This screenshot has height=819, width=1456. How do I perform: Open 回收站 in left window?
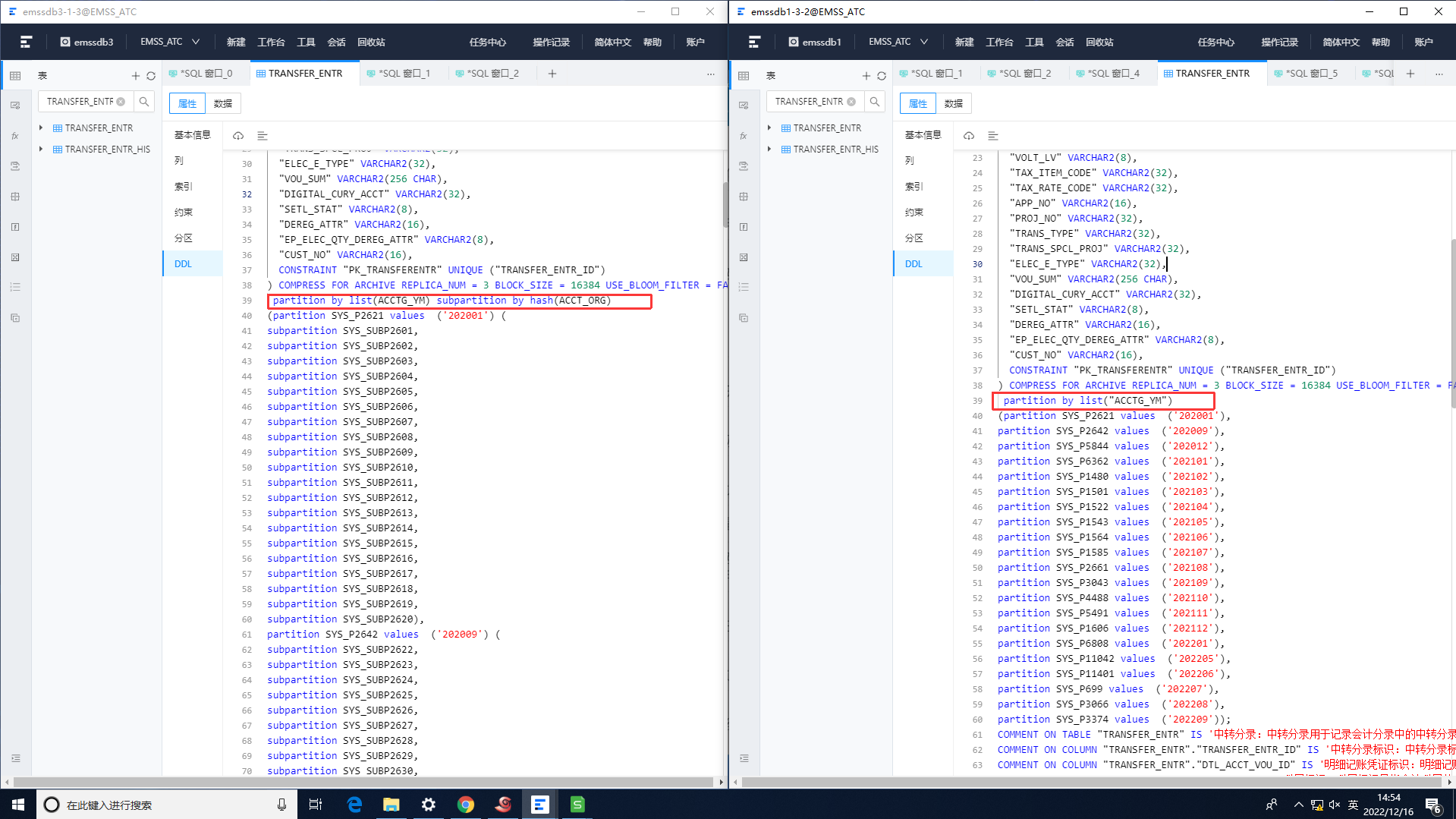[x=371, y=42]
